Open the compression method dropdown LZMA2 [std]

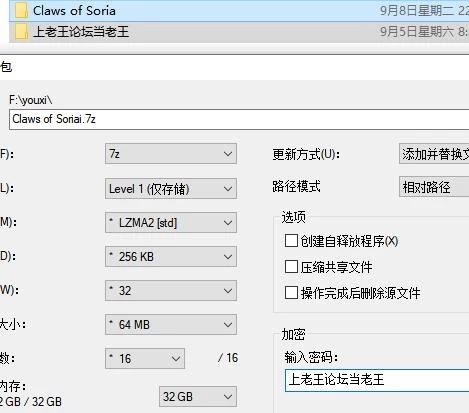[x=171, y=223]
